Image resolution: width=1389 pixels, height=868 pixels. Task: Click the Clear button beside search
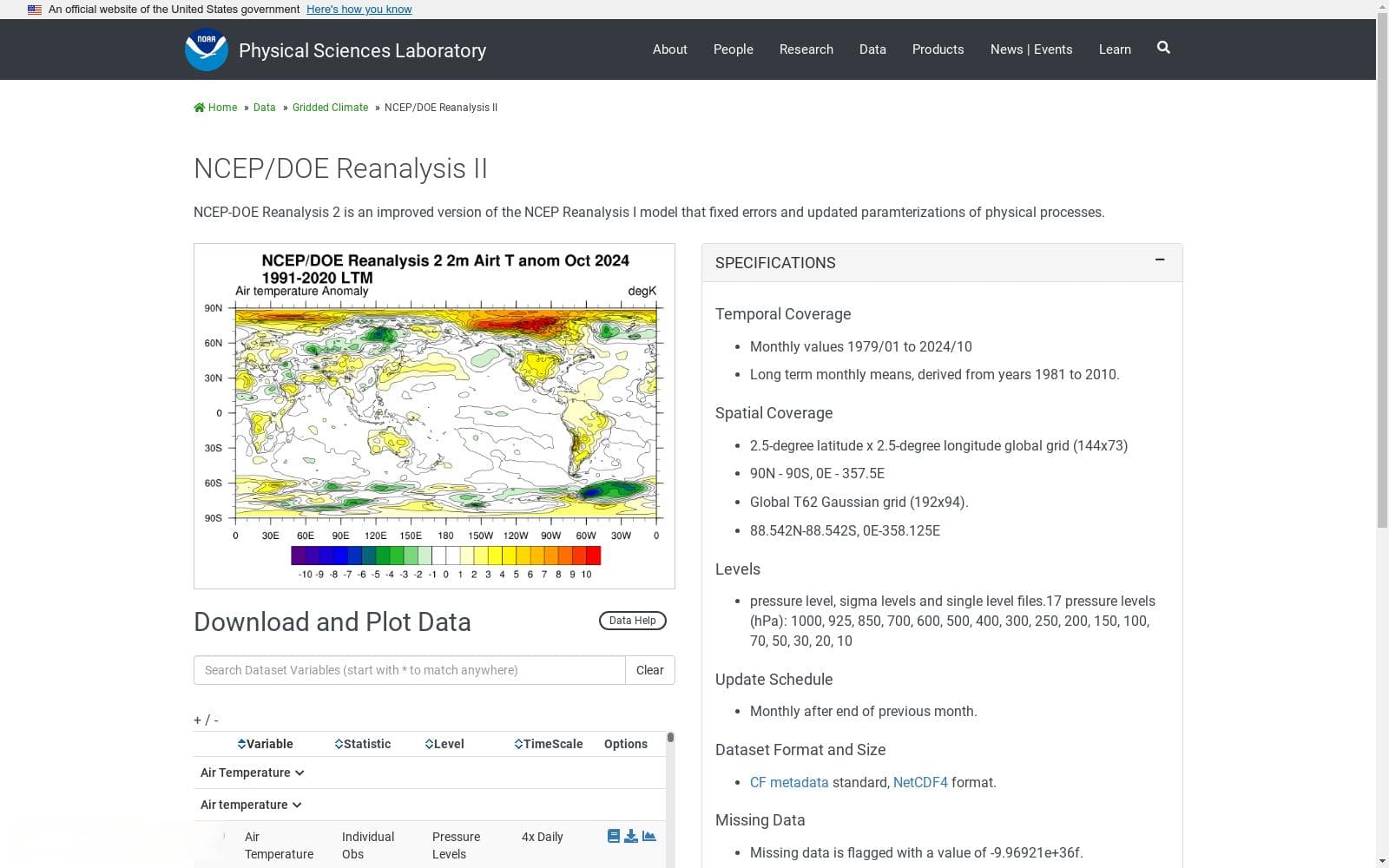coord(649,670)
